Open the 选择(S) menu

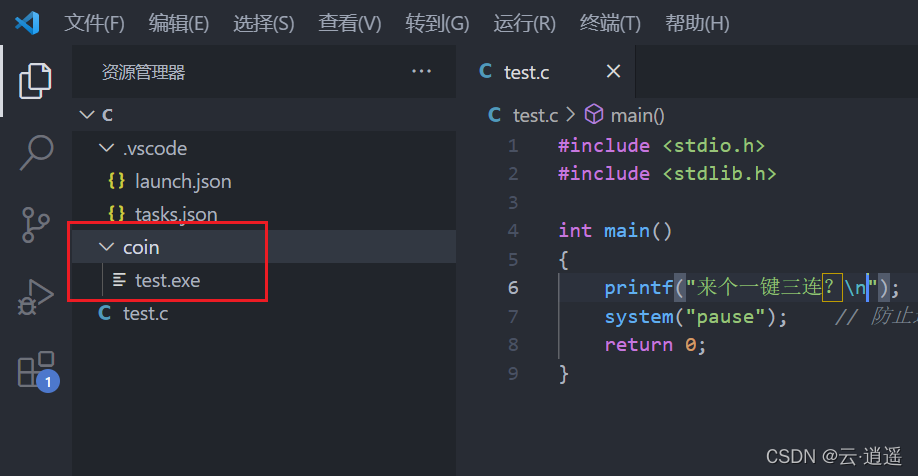point(263,23)
